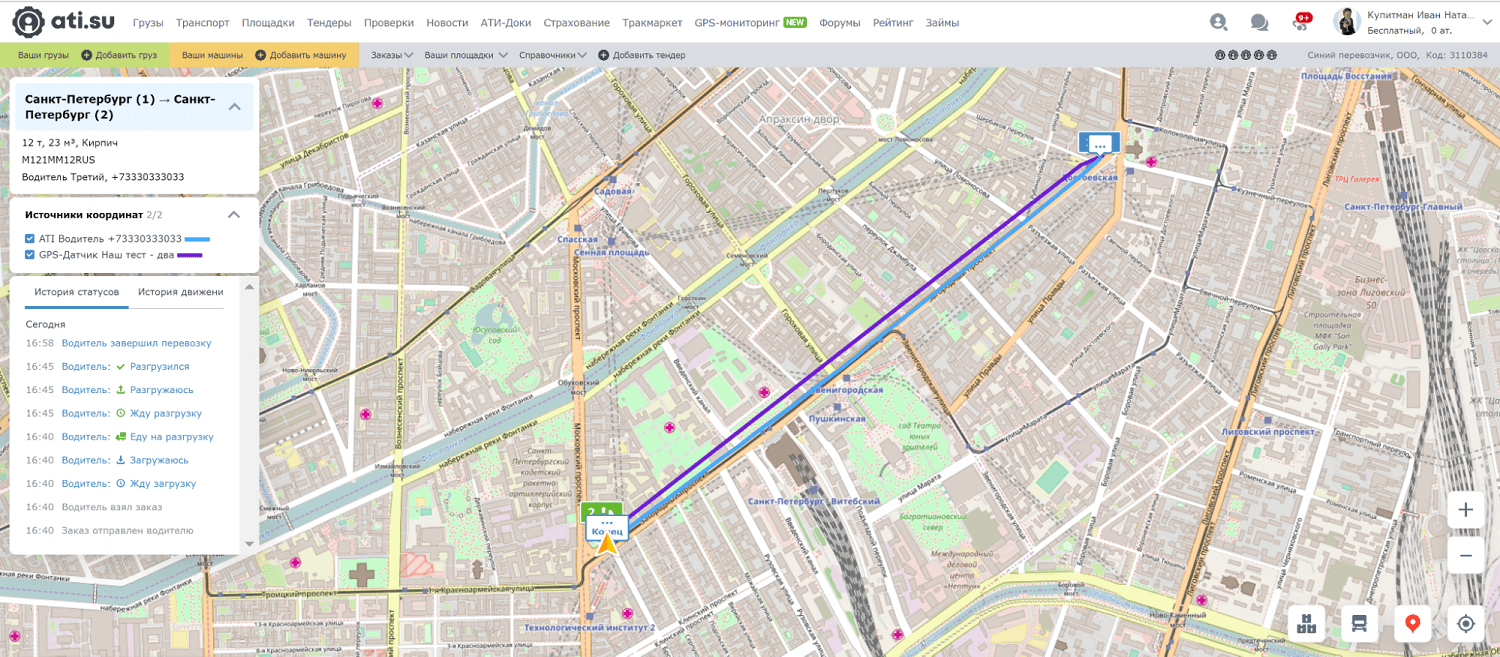This screenshot has height=657, width=1500.
Task: Expand the Заказы dropdown
Action: point(392,55)
